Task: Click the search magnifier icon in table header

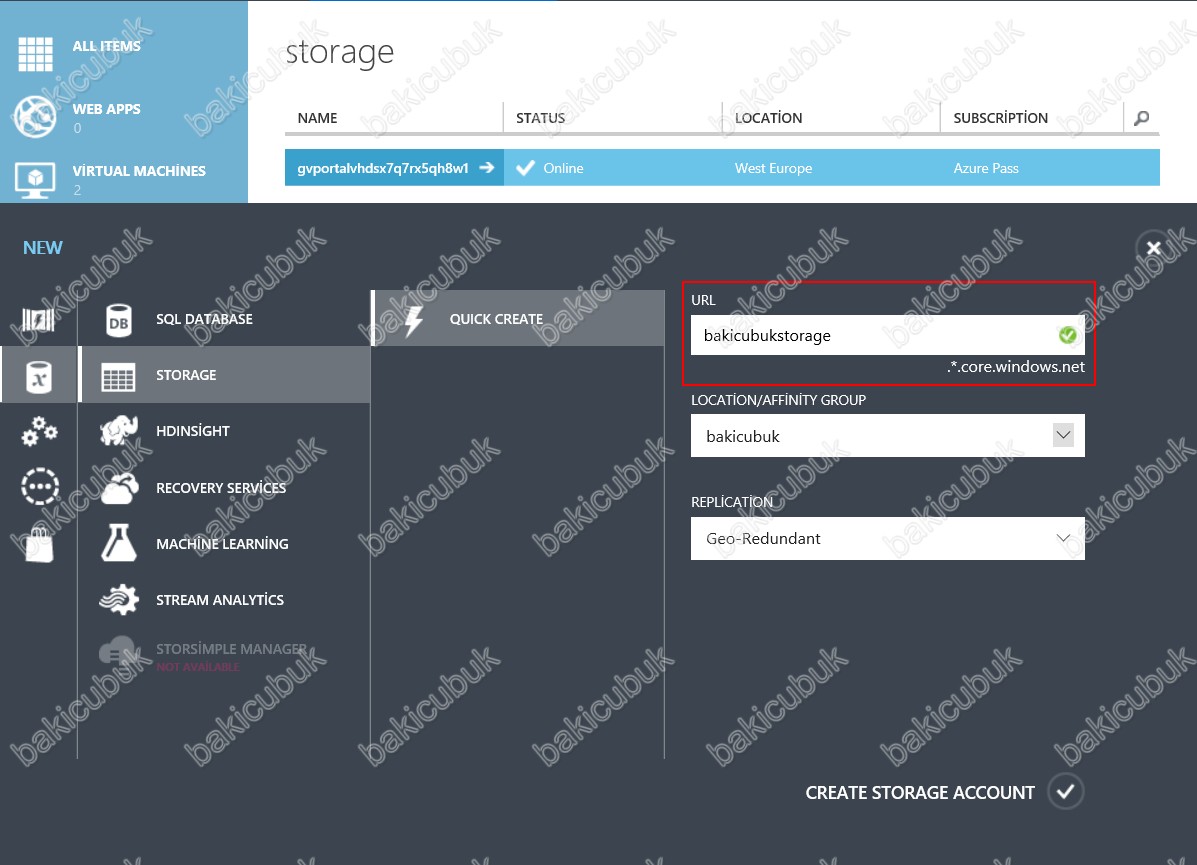Action: pos(1141,118)
